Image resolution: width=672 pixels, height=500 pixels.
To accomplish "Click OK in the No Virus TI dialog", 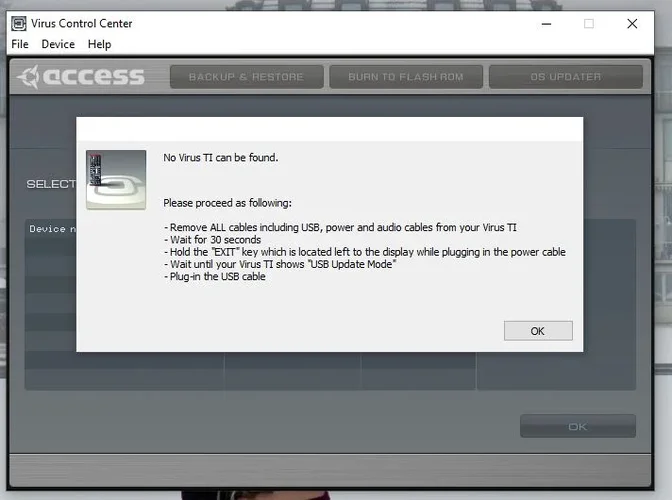I will pos(538,331).
